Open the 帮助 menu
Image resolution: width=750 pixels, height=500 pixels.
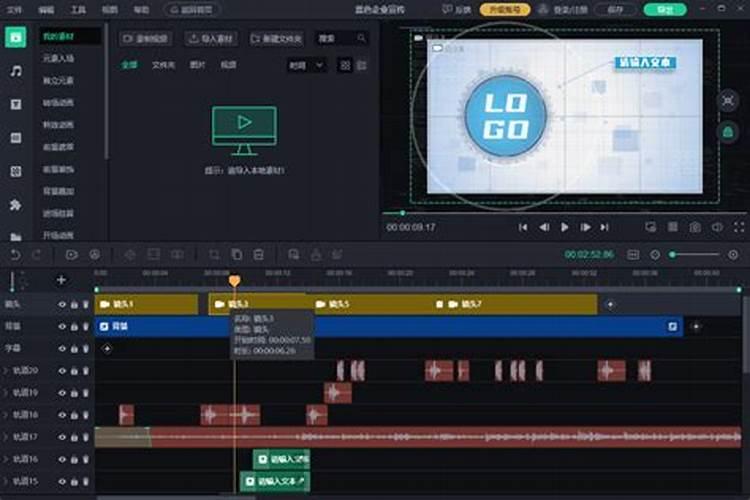coord(141,10)
